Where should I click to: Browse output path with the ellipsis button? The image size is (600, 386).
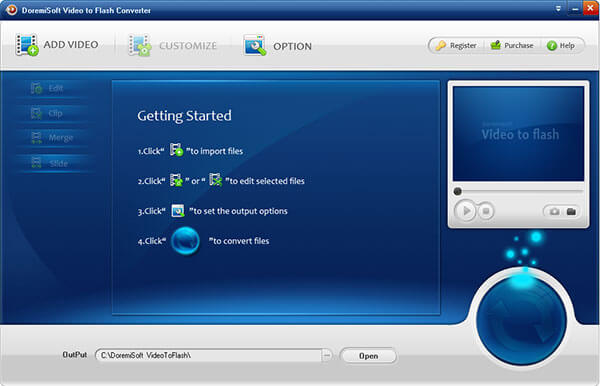tap(327, 355)
